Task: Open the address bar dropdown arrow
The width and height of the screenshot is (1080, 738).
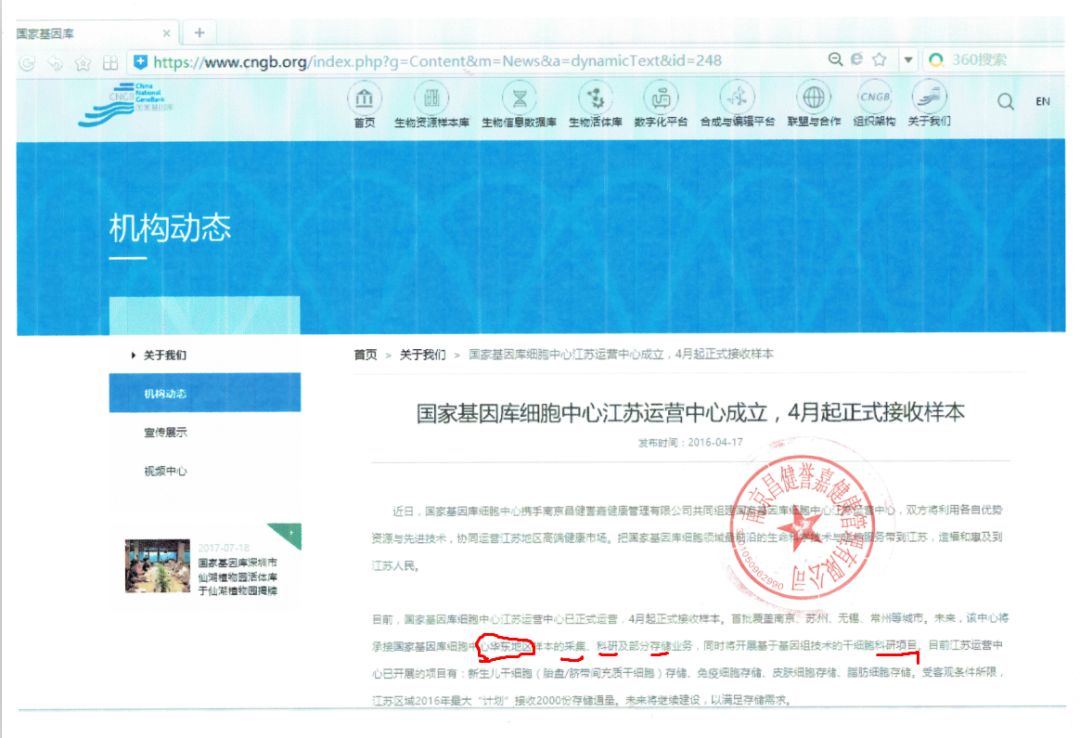Action: [x=906, y=58]
